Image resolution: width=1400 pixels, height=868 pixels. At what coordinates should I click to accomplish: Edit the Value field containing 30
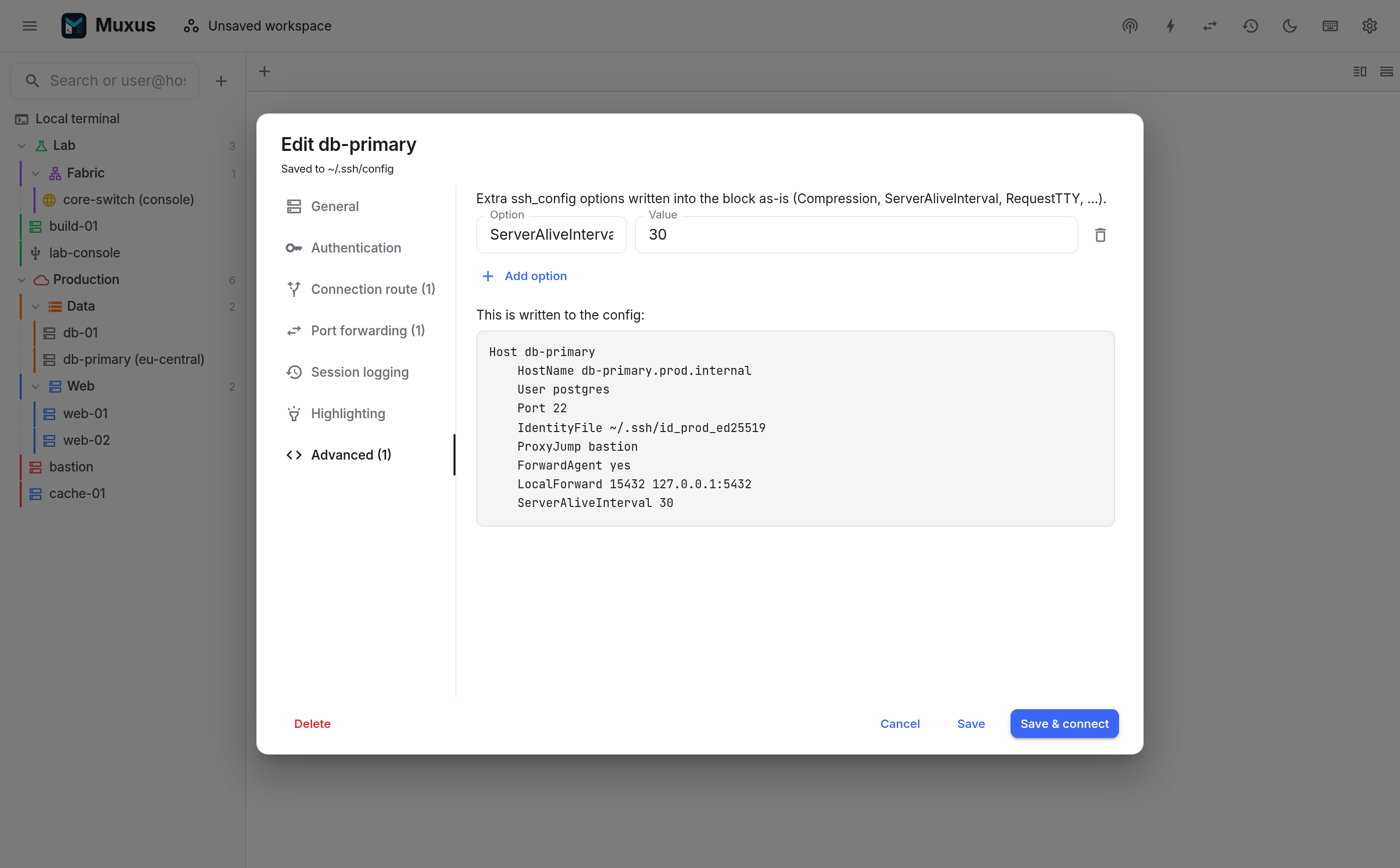tap(857, 235)
